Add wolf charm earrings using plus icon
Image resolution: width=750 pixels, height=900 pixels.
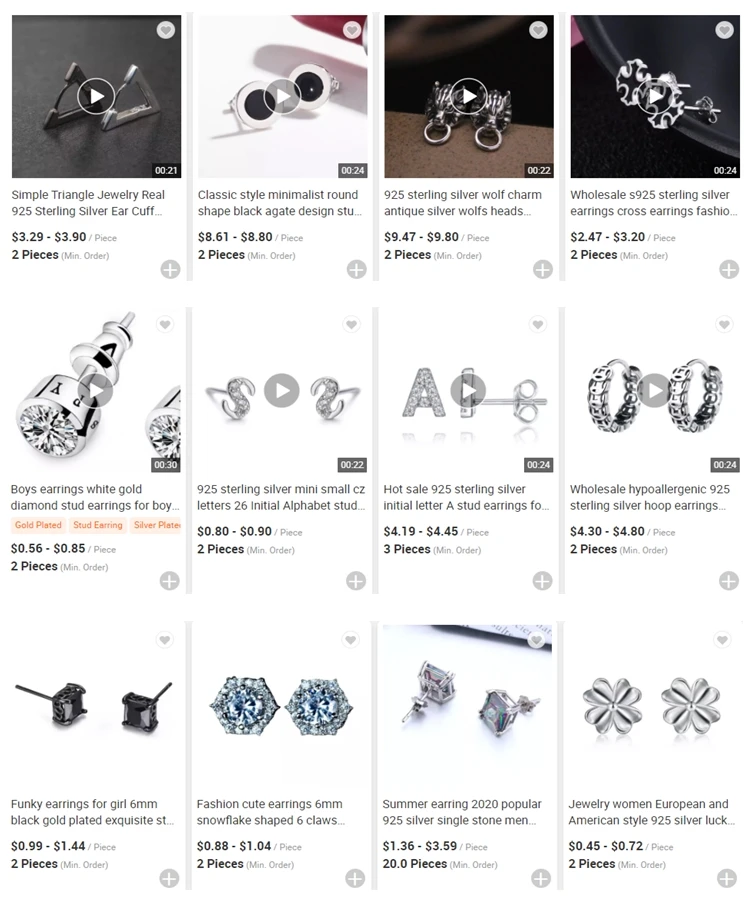coord(542,269)
